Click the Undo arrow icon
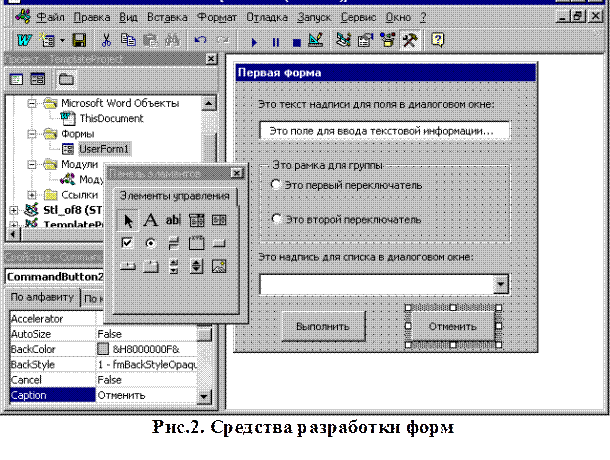The image size is (610, 460). [200, 40]
